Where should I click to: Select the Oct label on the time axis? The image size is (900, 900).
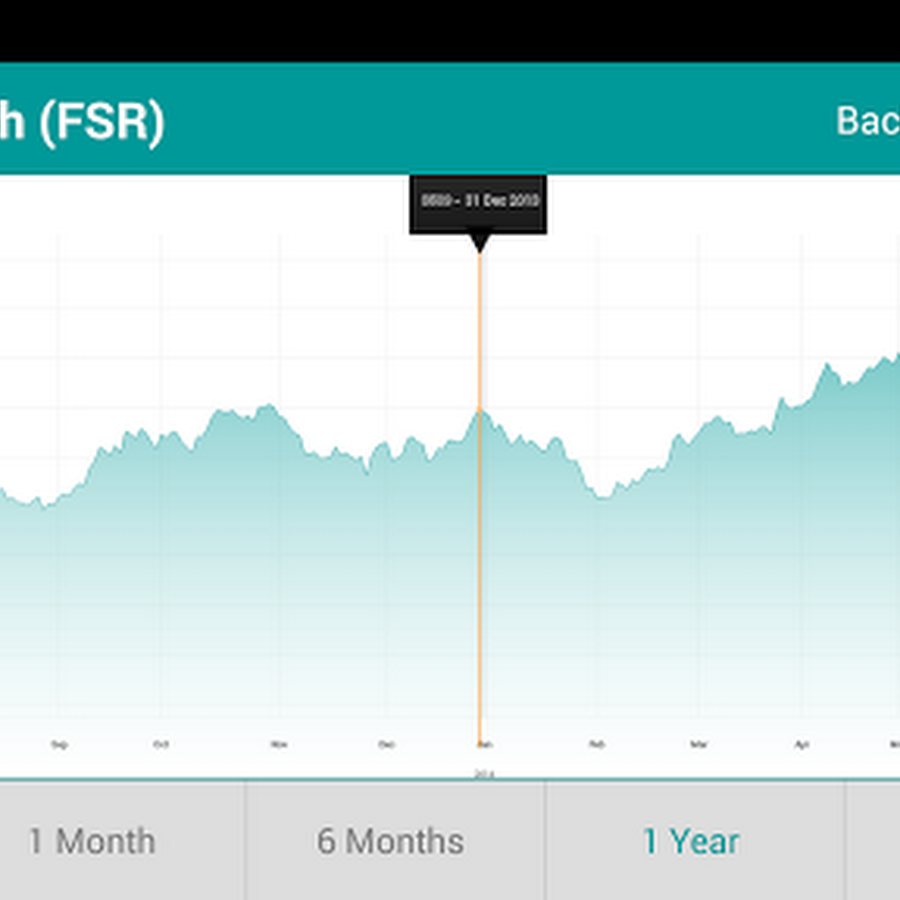tap(161, 745)
